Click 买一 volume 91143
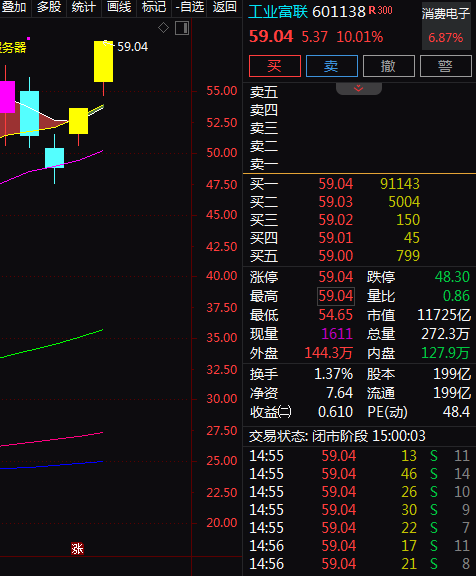The height and width of the screenshot is (576, 476). tap(400, 184)
